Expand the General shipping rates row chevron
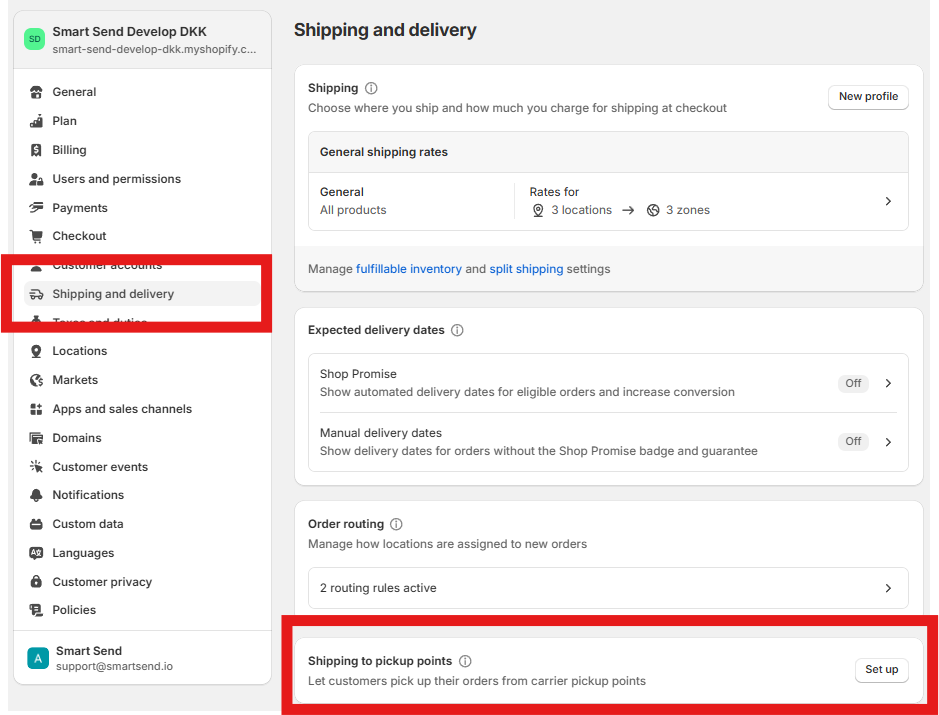 tap(888, 200)
